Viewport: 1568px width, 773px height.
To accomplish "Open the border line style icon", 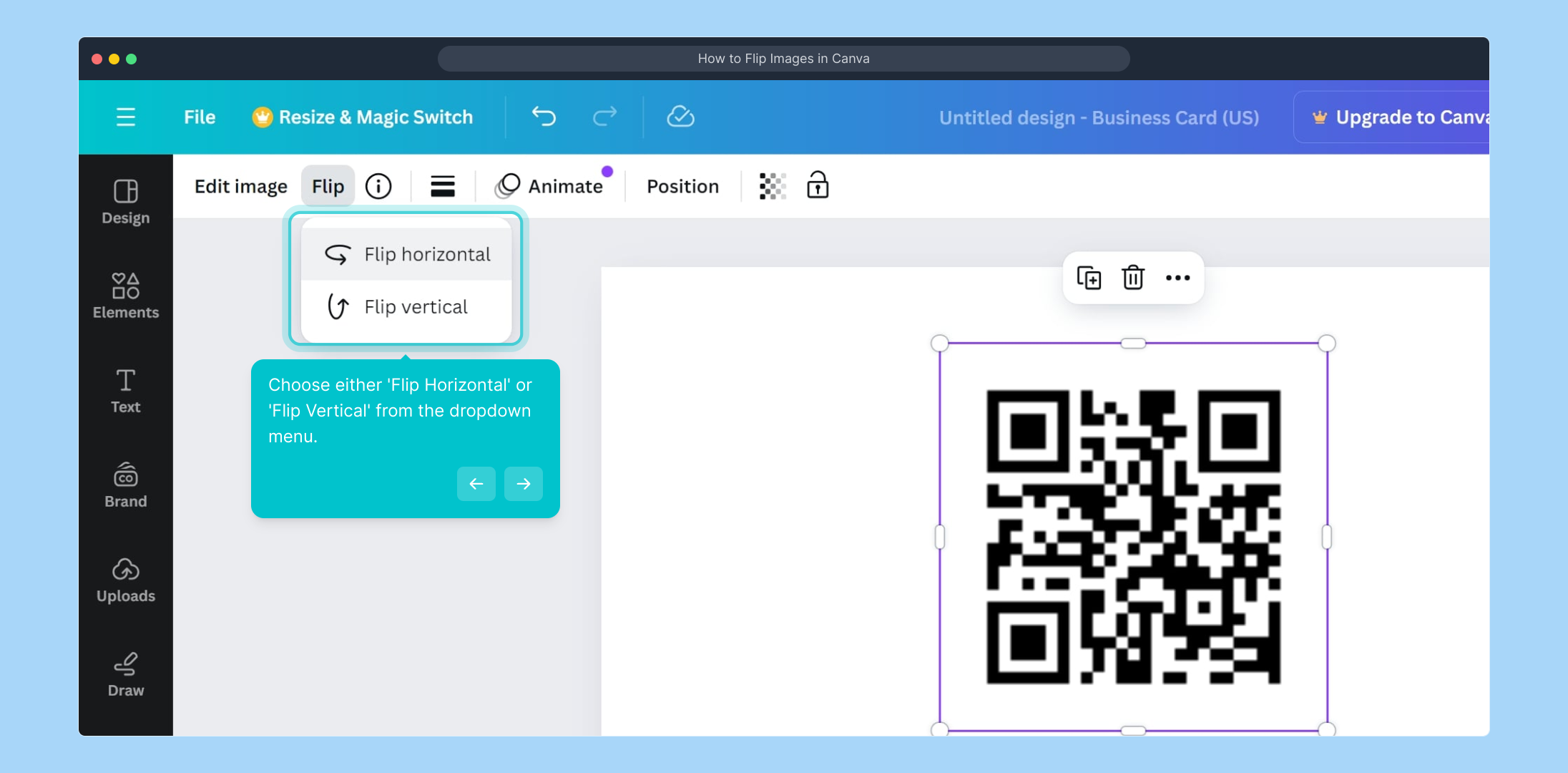I will tap(443, 186).
